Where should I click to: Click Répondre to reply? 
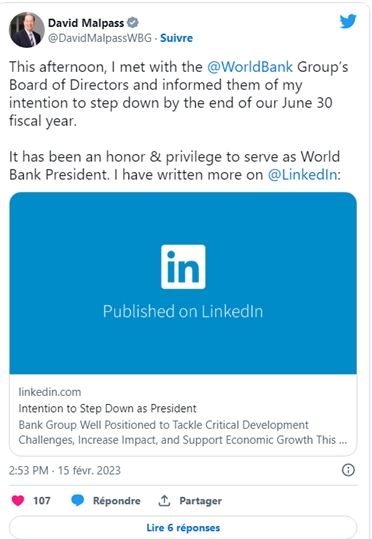point(117,500)
